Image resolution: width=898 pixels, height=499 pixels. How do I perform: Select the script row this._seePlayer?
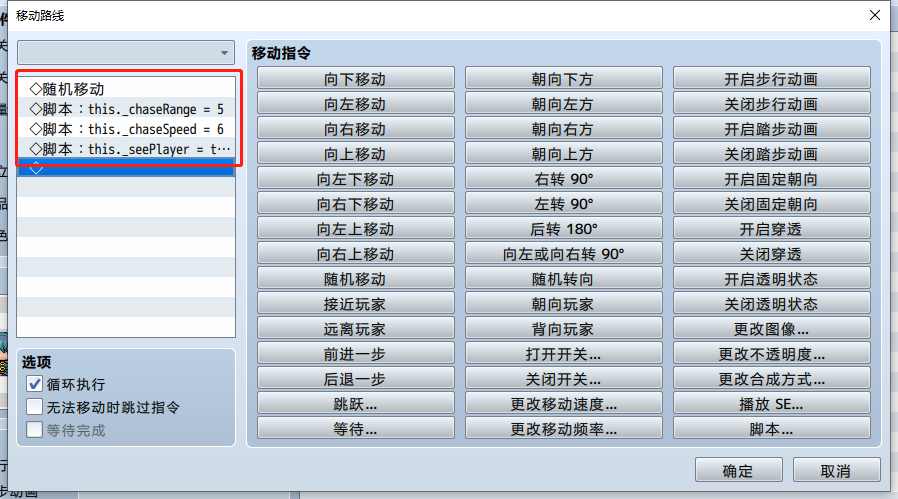coord(126,149)
